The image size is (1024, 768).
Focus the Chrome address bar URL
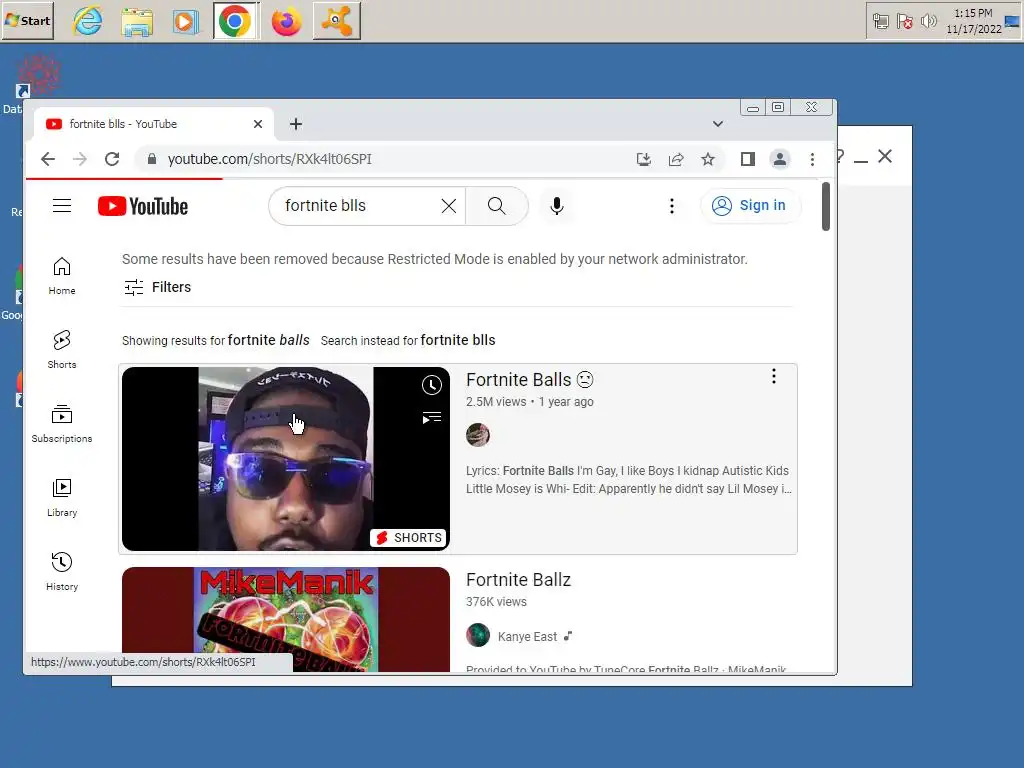pos(269,159)
